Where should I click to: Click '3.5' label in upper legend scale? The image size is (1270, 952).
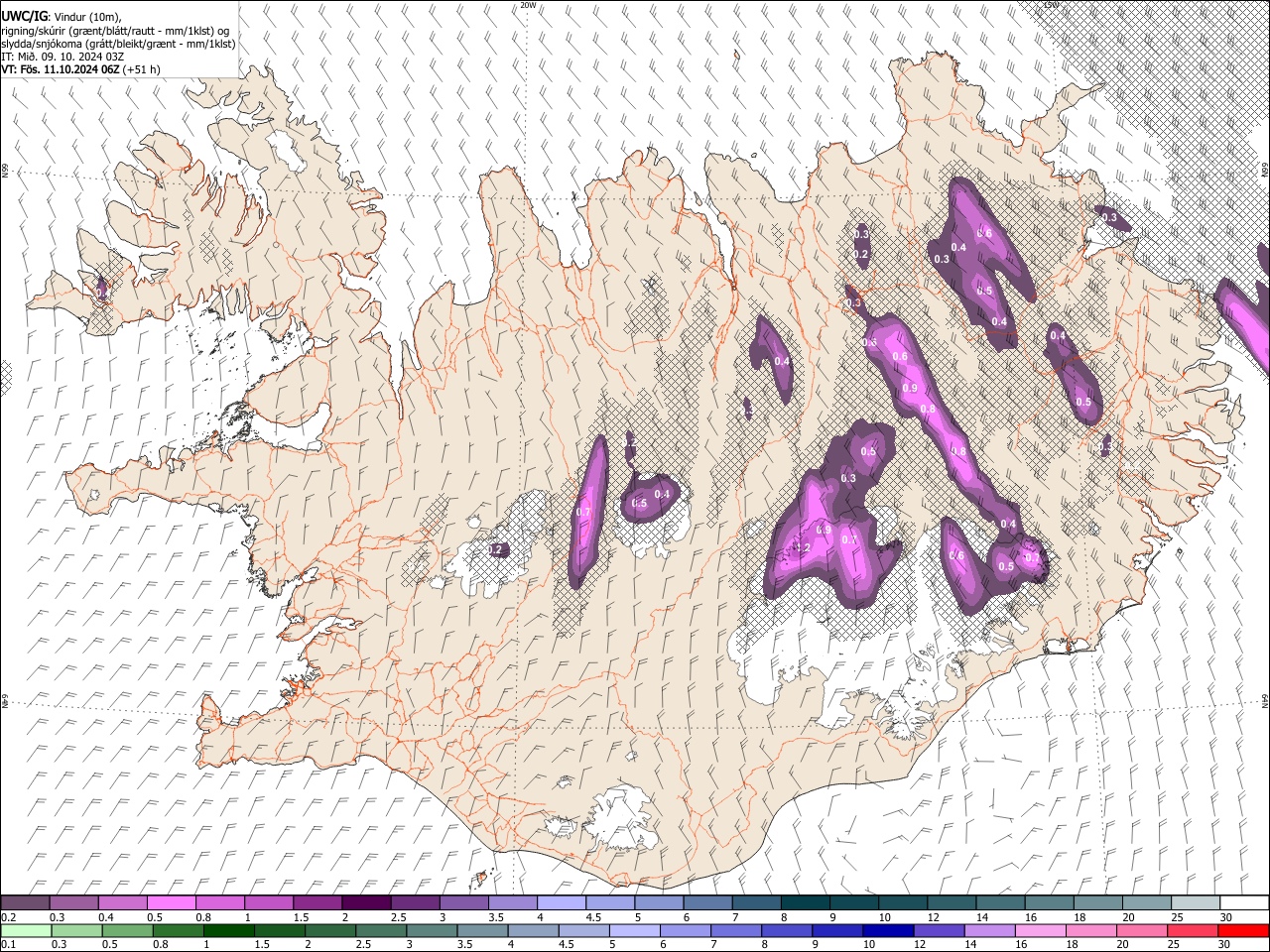click(x=496, y=917)
